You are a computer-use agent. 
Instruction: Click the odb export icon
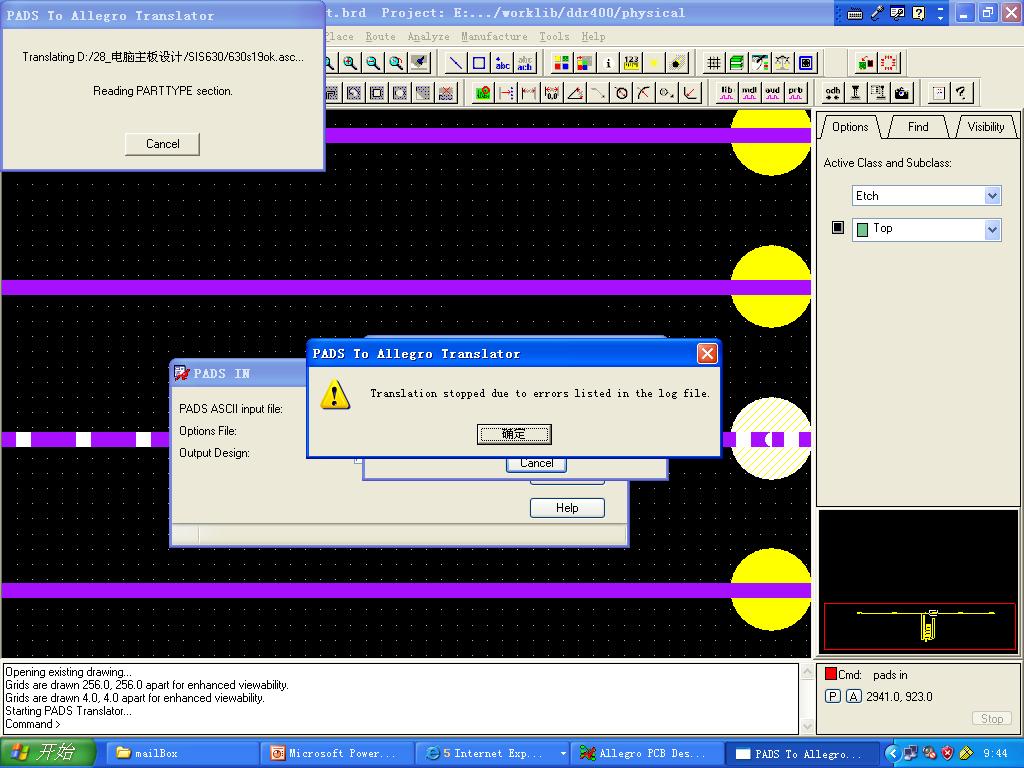click(x=833, y=93)
